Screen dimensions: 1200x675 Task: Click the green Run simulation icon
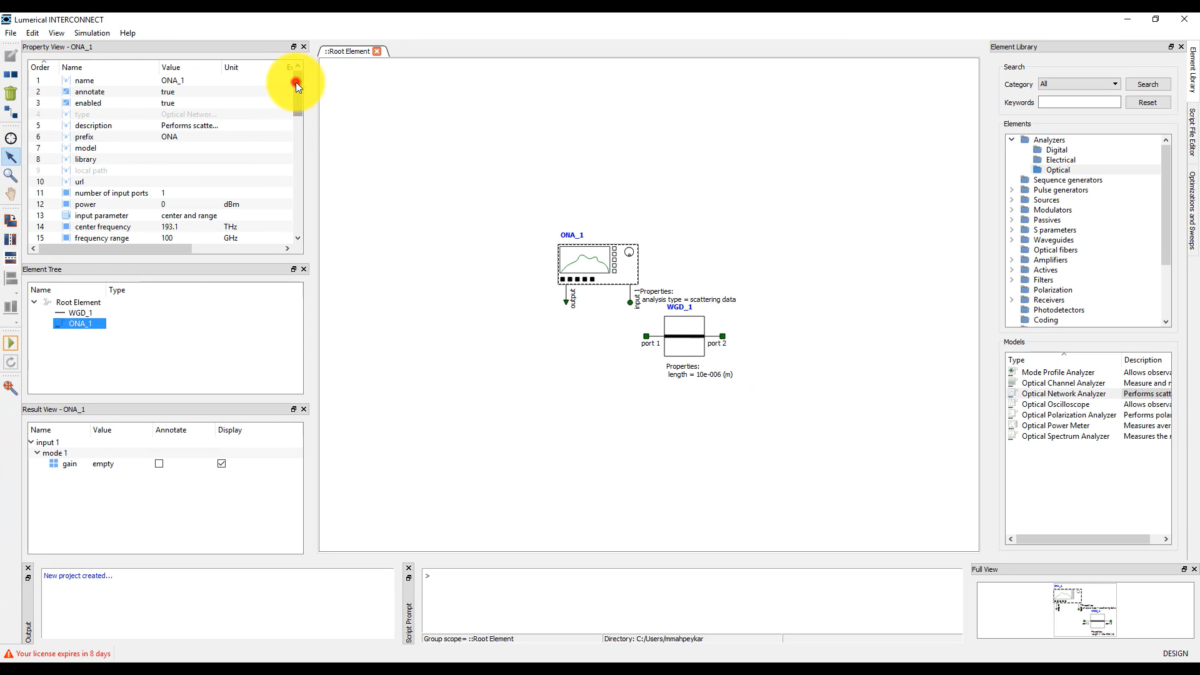coord(11,343)
